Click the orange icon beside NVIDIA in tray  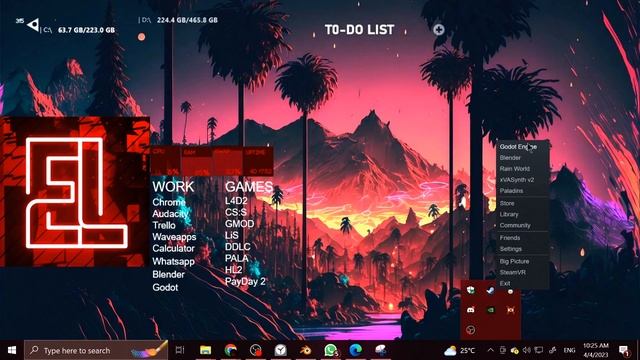[x=510, y=310]
